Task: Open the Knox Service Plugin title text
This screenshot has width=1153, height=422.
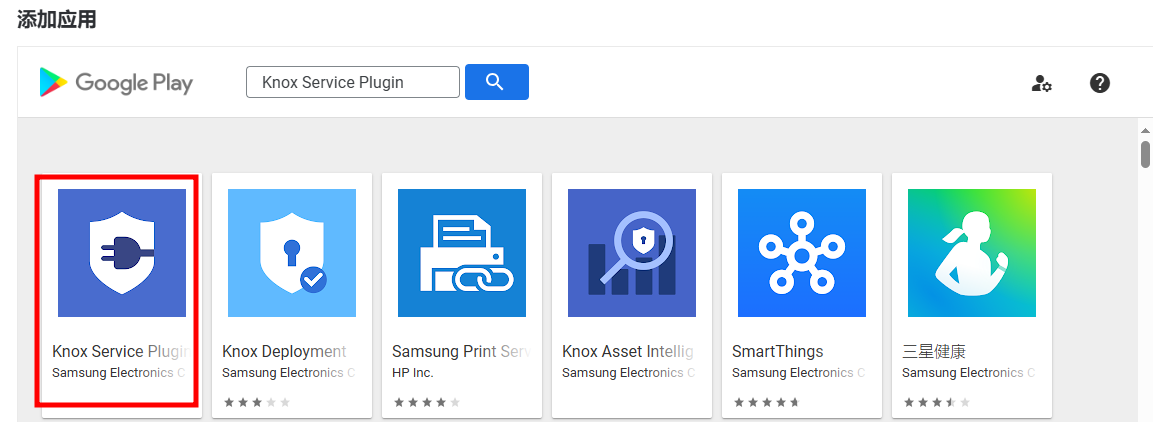Action: [x=120, y=351]
